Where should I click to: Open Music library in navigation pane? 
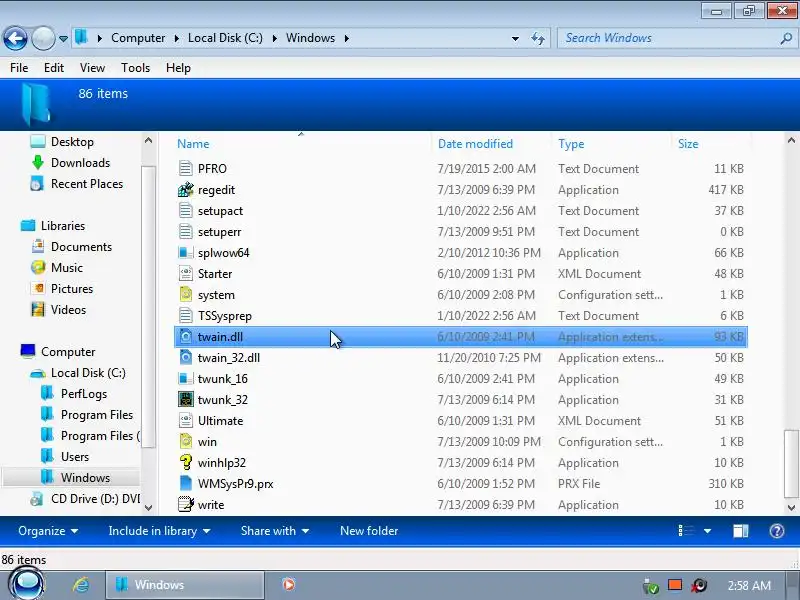pyautogui.click(x=66, y=267)
